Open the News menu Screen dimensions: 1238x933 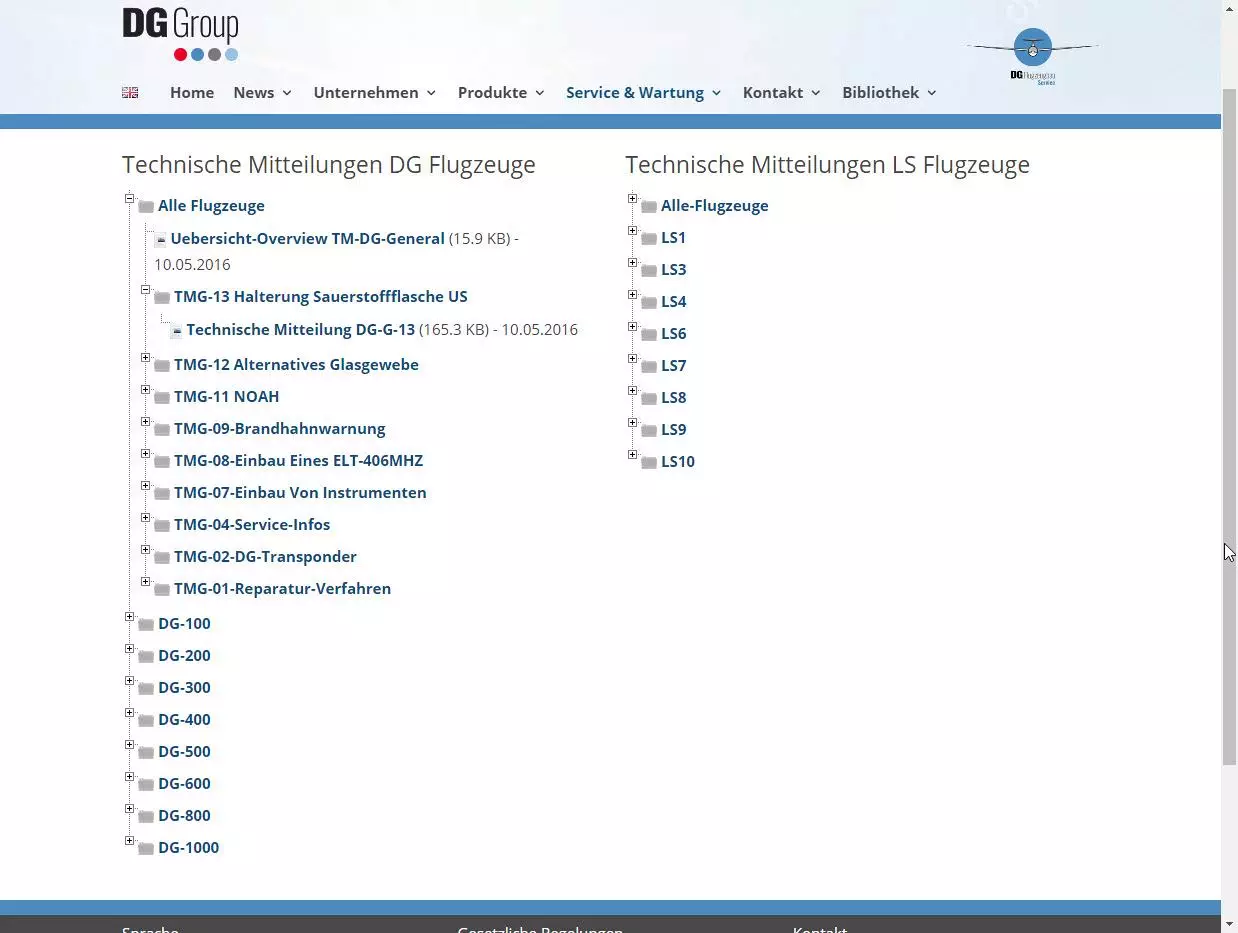point(263,92)
